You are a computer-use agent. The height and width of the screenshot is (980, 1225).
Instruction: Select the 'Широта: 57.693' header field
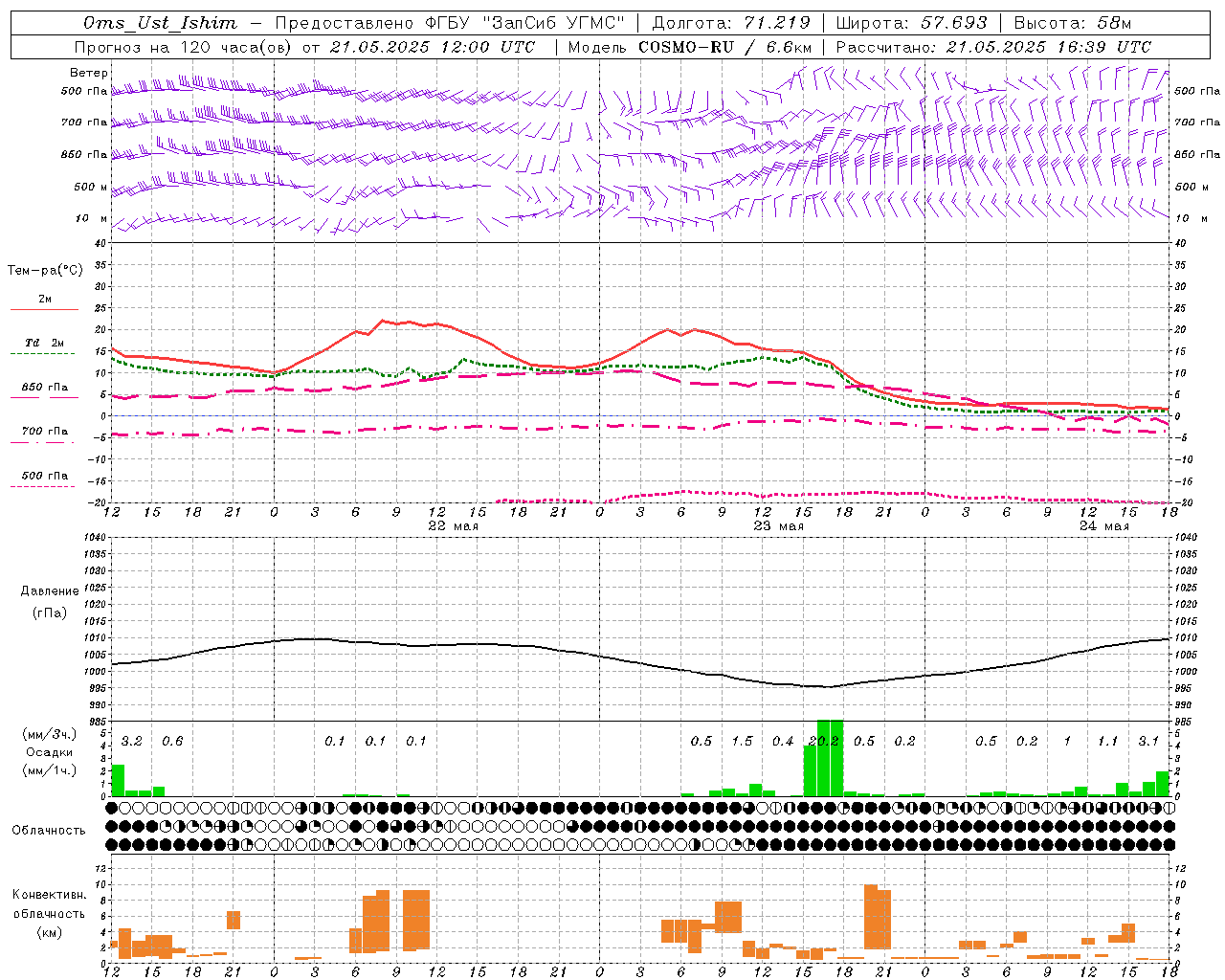pyautogui.click(x=912, y=23)
